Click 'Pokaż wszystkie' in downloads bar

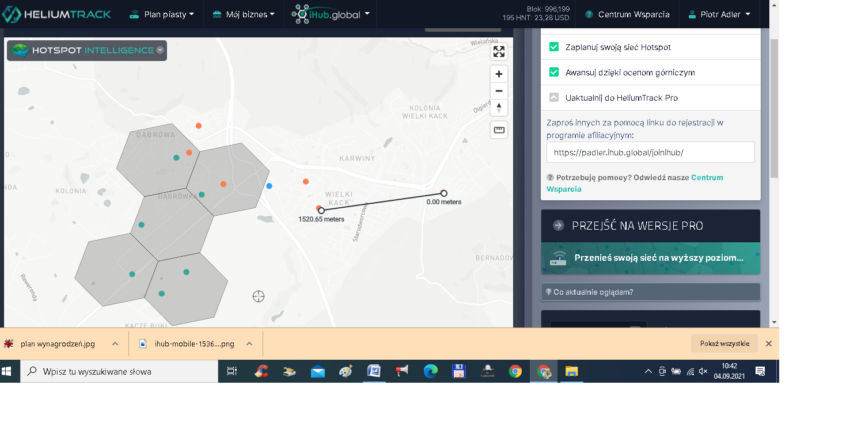coord(723,343)
